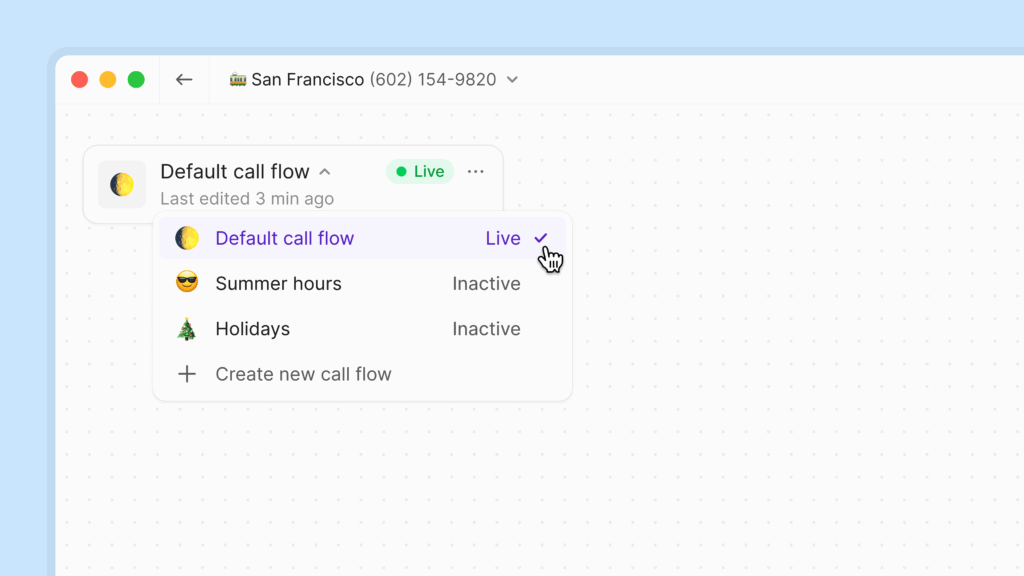Click Create new call flow
The width and height of the screenshot is (1024, 576).
[303, 374]
